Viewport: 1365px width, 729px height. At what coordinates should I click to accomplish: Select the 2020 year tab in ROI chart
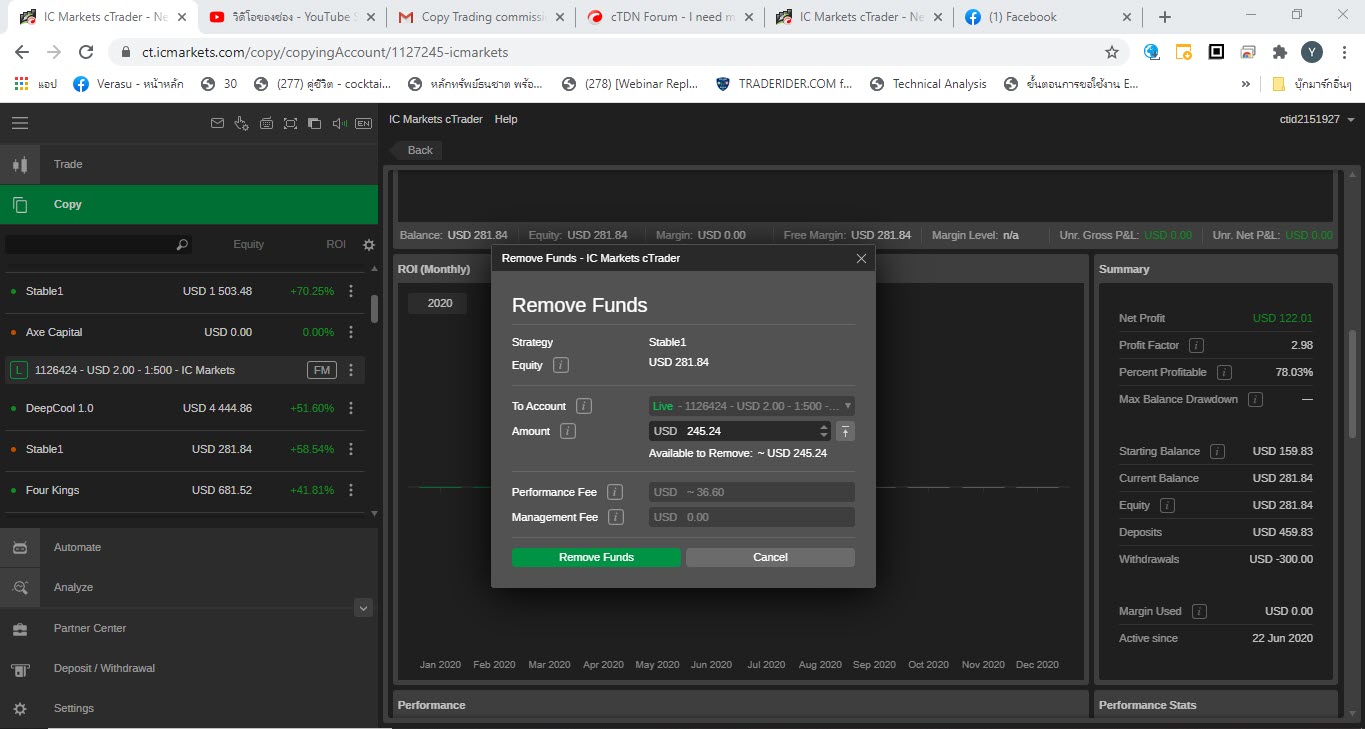(x=438, y=303)
